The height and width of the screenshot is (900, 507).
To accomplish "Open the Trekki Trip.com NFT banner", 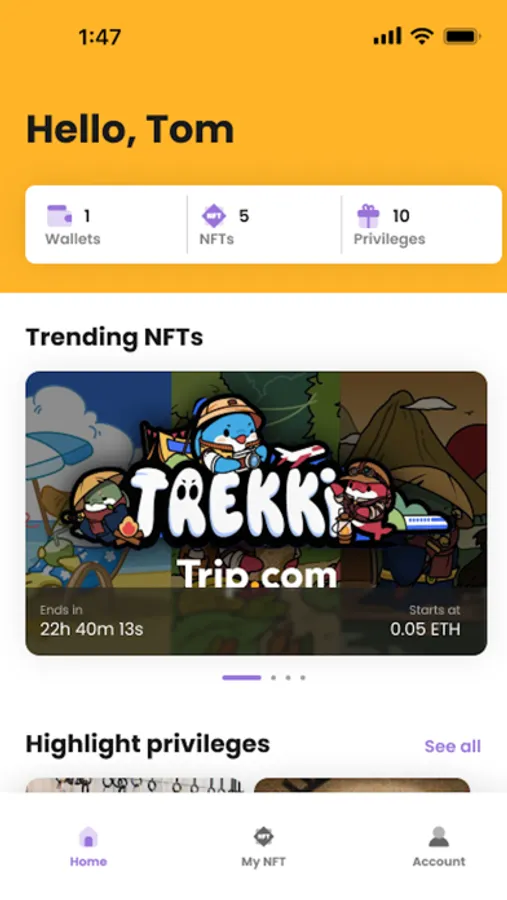I will click(x=256, y=513).
